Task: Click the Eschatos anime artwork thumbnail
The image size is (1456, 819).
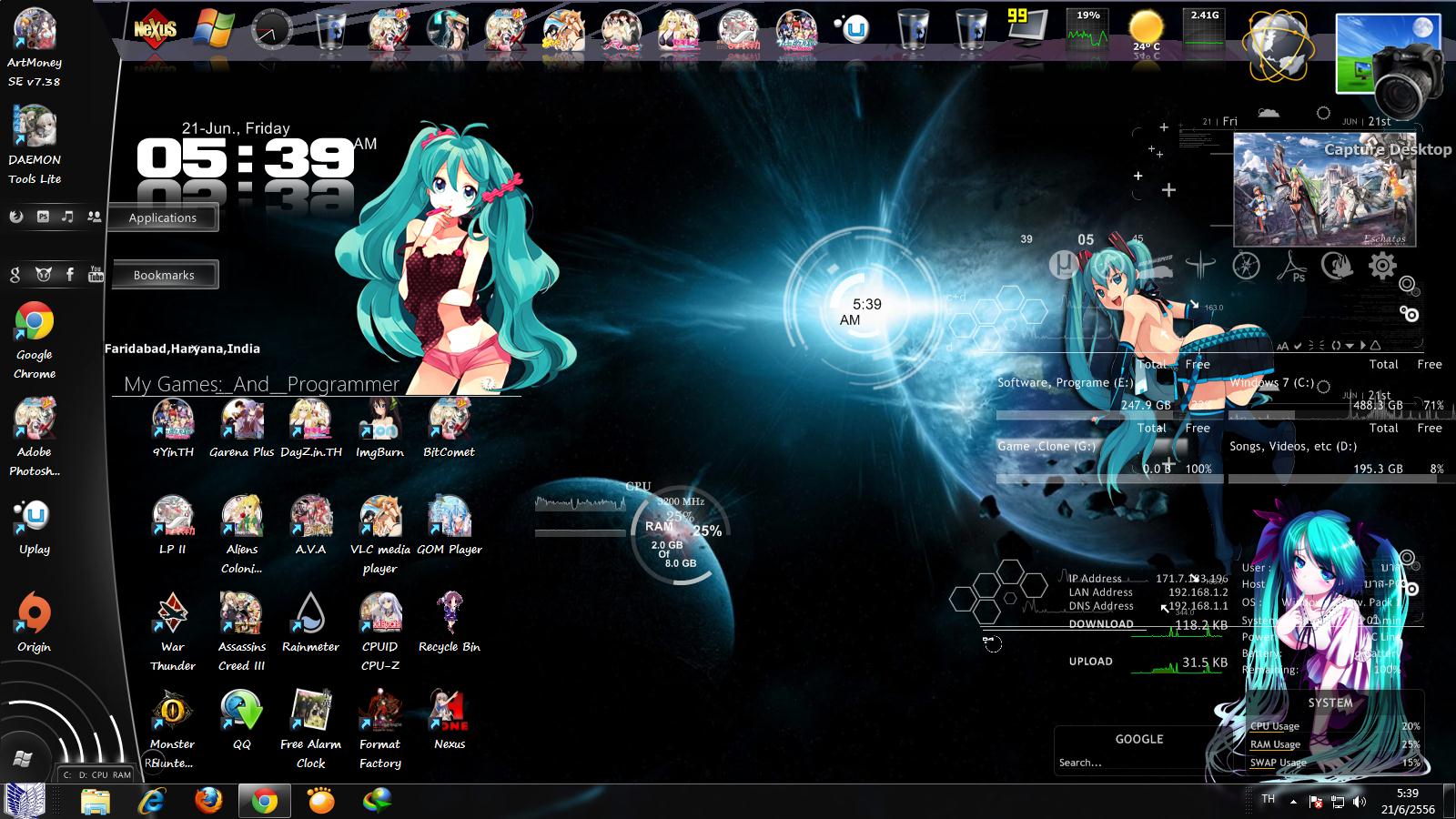Action: point(1326,190)
